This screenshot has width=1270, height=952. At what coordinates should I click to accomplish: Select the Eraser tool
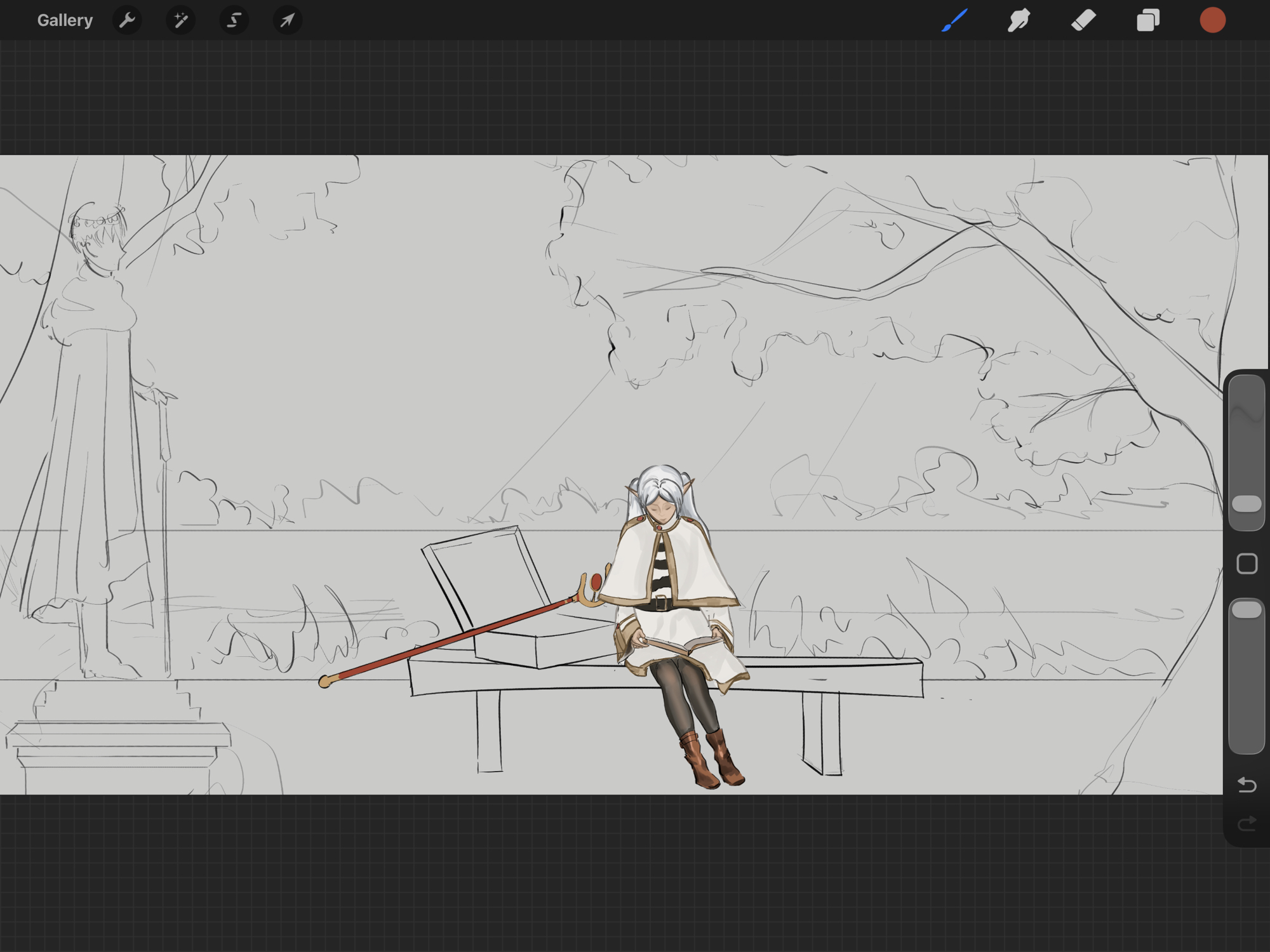[1083, 20]
